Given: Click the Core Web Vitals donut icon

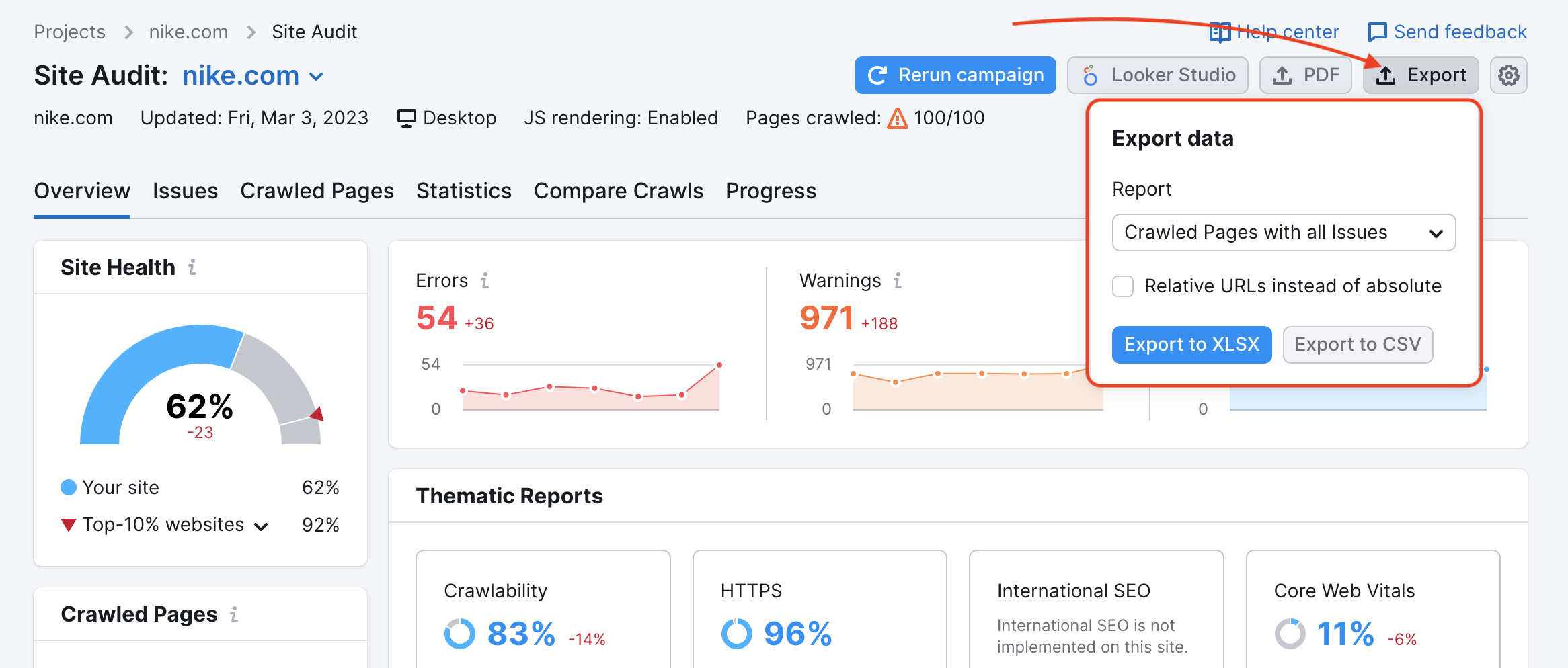Looking at the screenshot, I should (x=1290, y=634).
